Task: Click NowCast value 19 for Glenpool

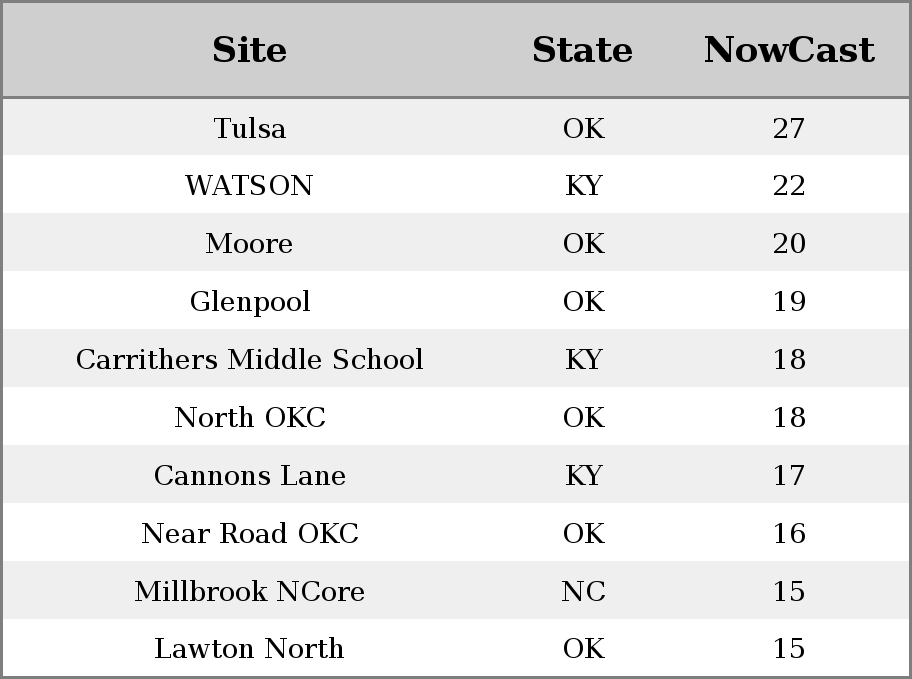Action: click(x=789, y=301)
